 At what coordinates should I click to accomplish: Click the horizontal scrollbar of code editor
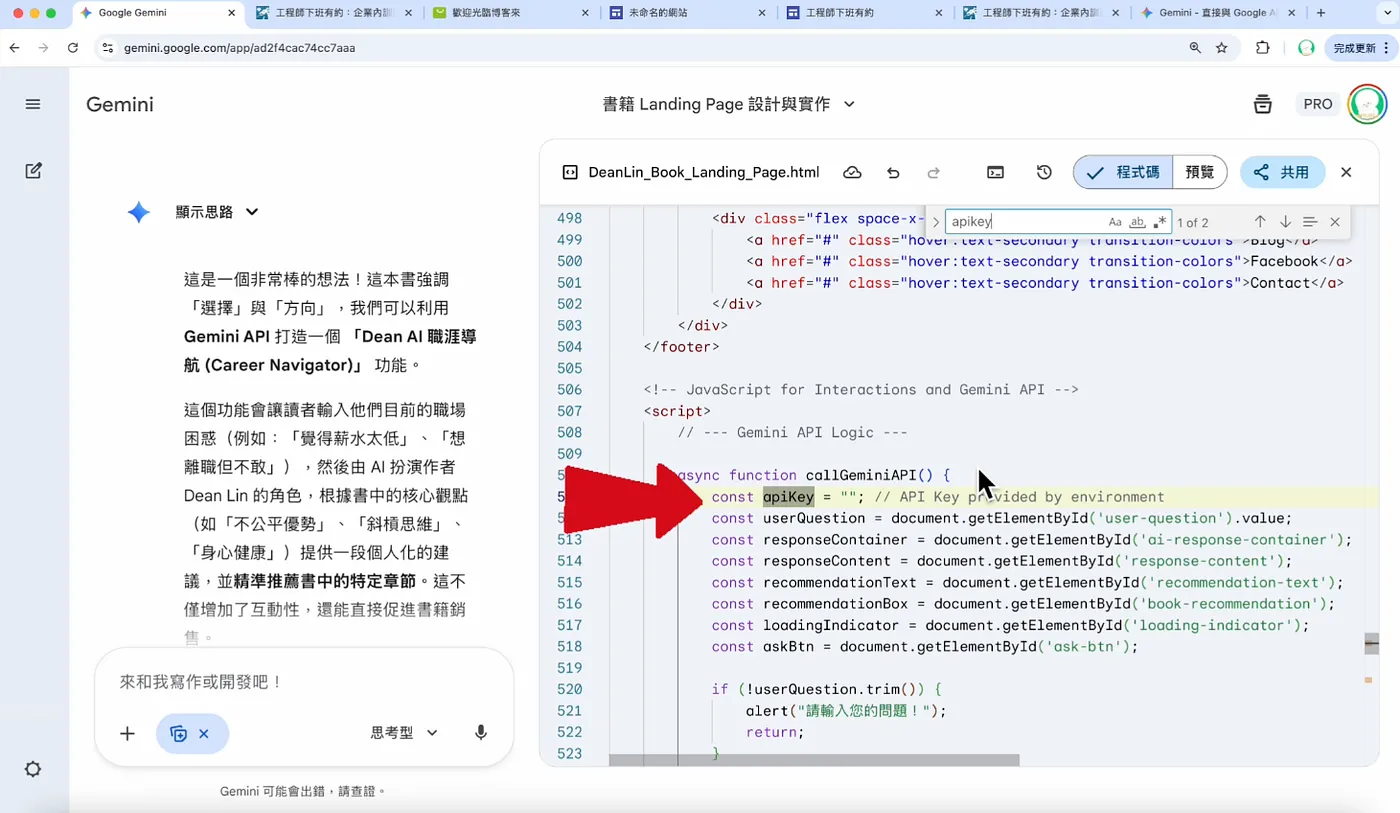[x=813, y=760]
